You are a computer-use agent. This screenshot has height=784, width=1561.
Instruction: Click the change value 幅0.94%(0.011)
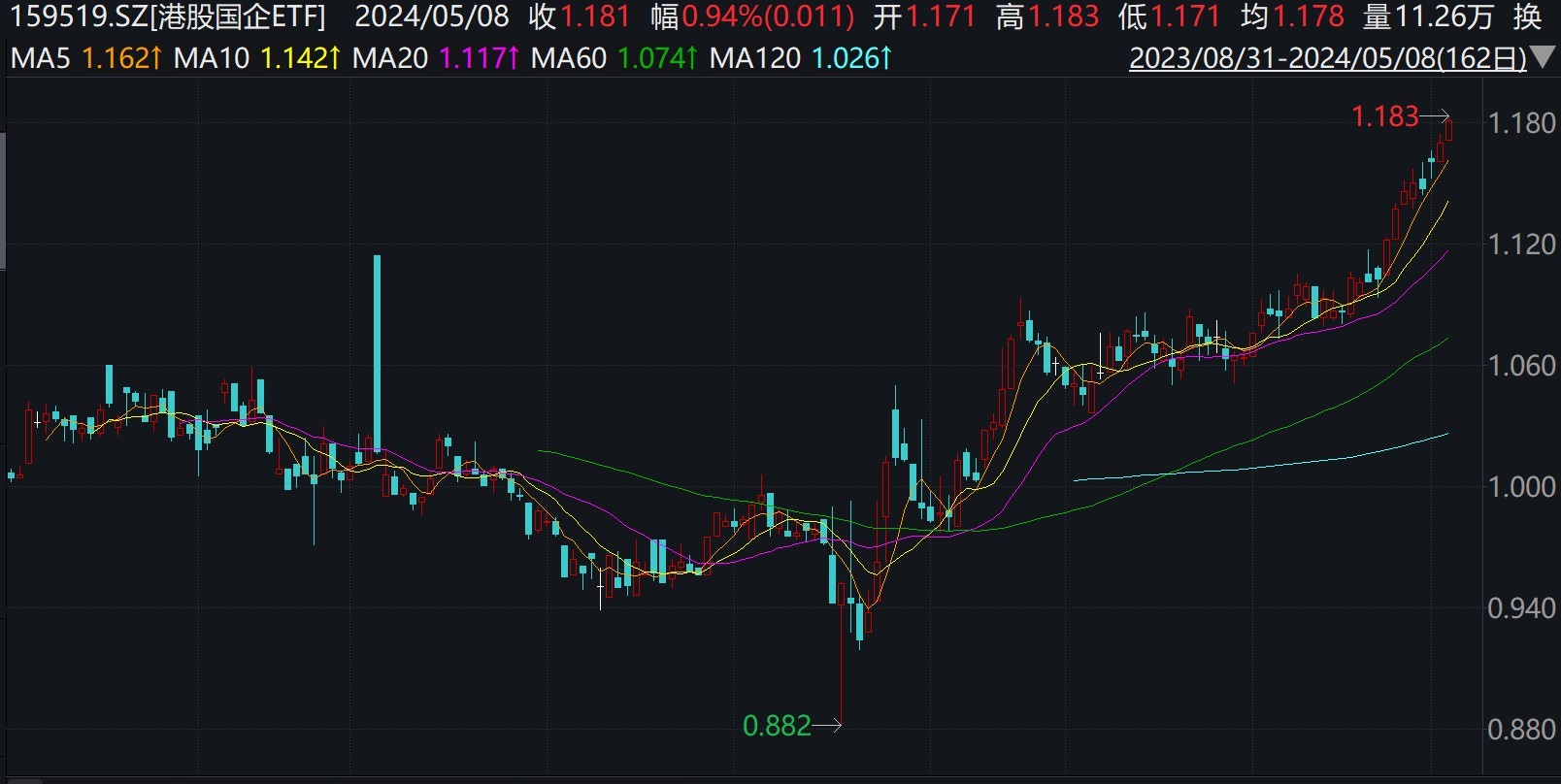pos(753,16)
